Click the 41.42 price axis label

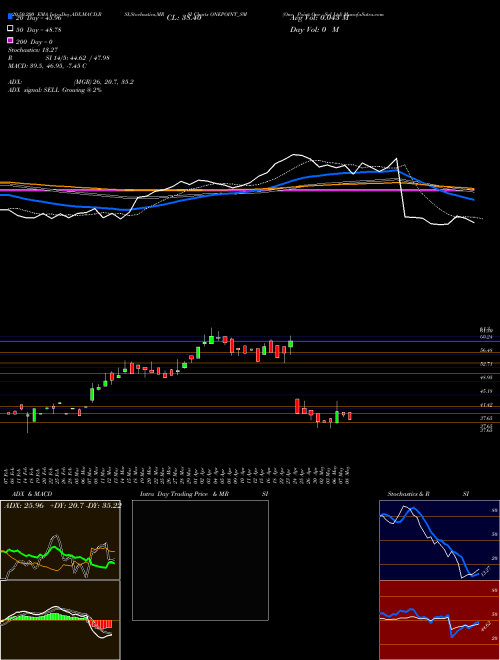pos(487,405)
